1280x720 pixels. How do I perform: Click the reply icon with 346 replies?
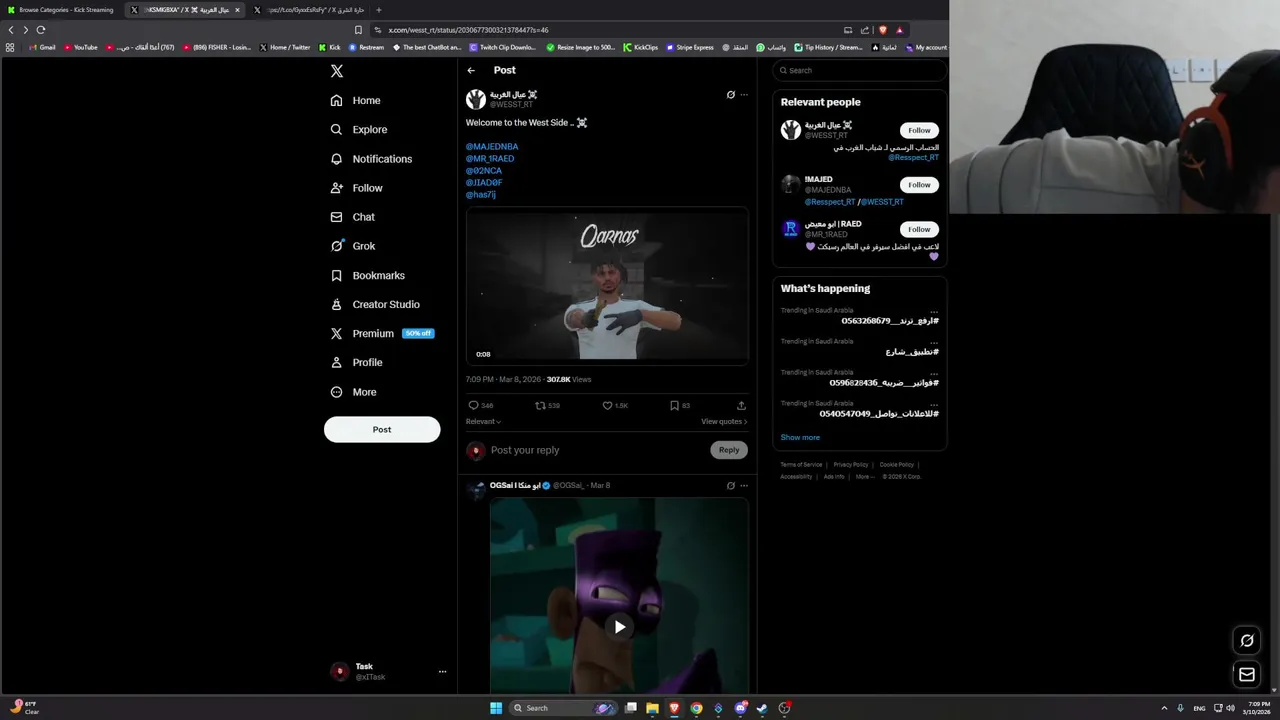[474, 405]
